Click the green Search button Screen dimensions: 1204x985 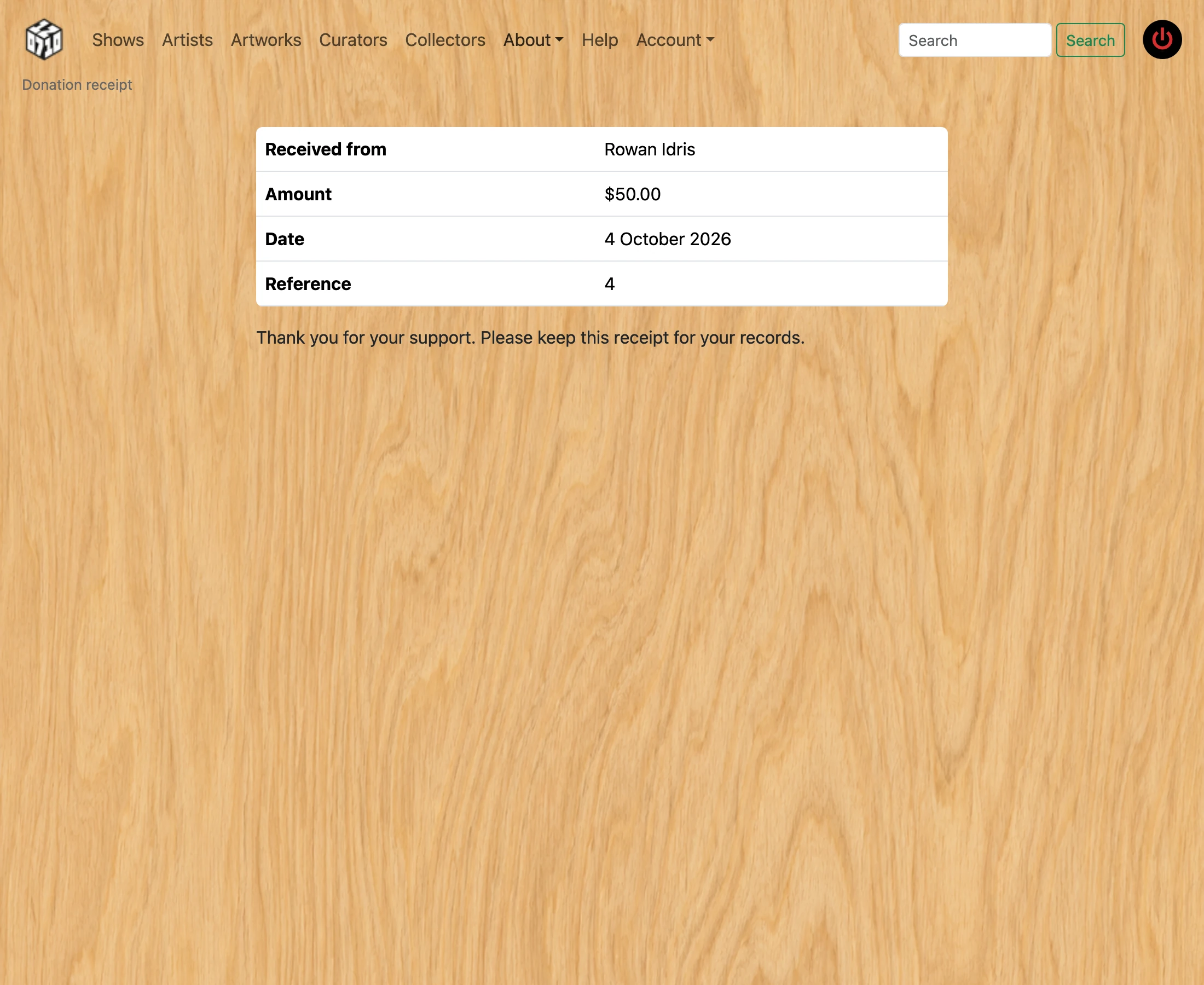click(1091, 40)
